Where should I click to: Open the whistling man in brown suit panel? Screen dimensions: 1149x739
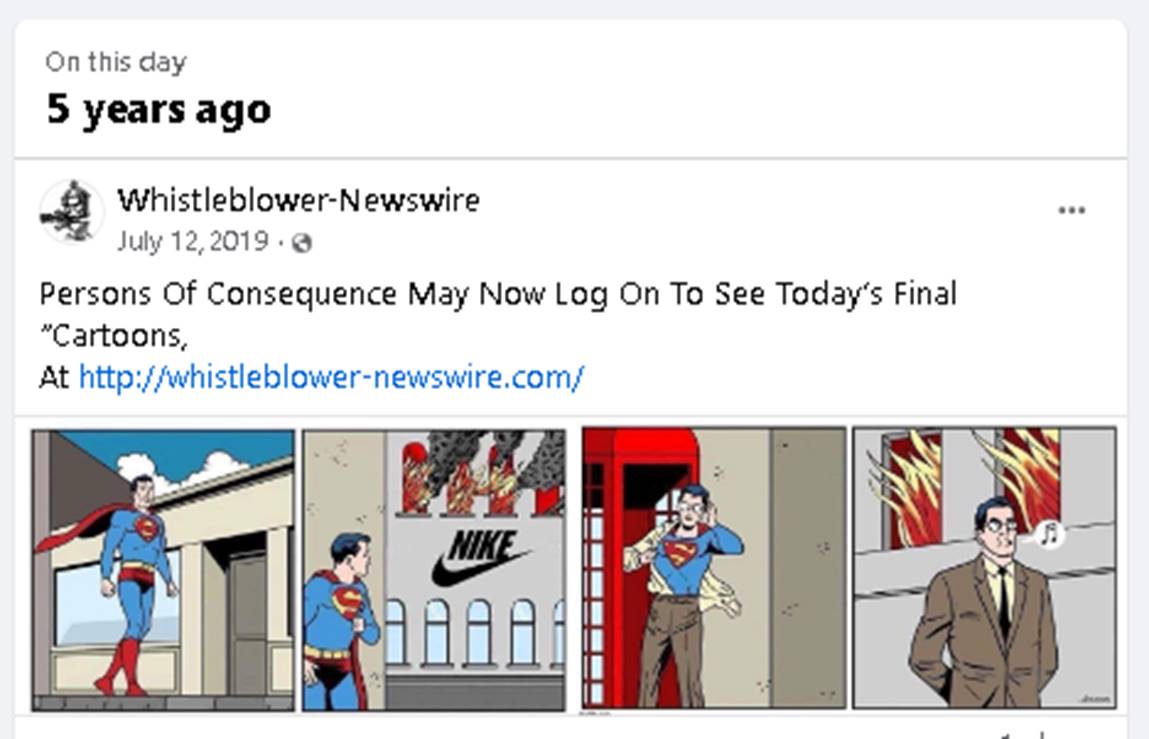pyautogui.click(x=985, y=568)
